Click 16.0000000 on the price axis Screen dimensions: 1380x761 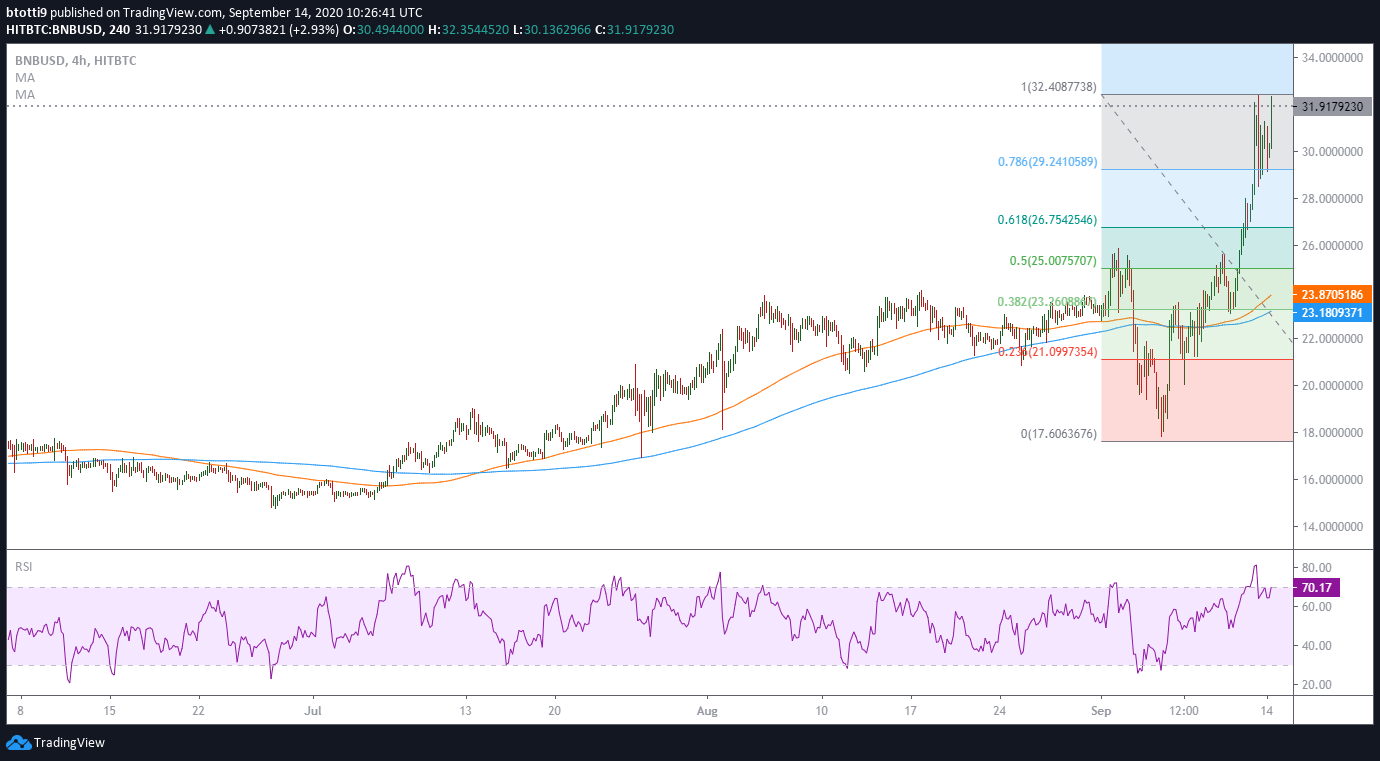tap(1333, 480)
